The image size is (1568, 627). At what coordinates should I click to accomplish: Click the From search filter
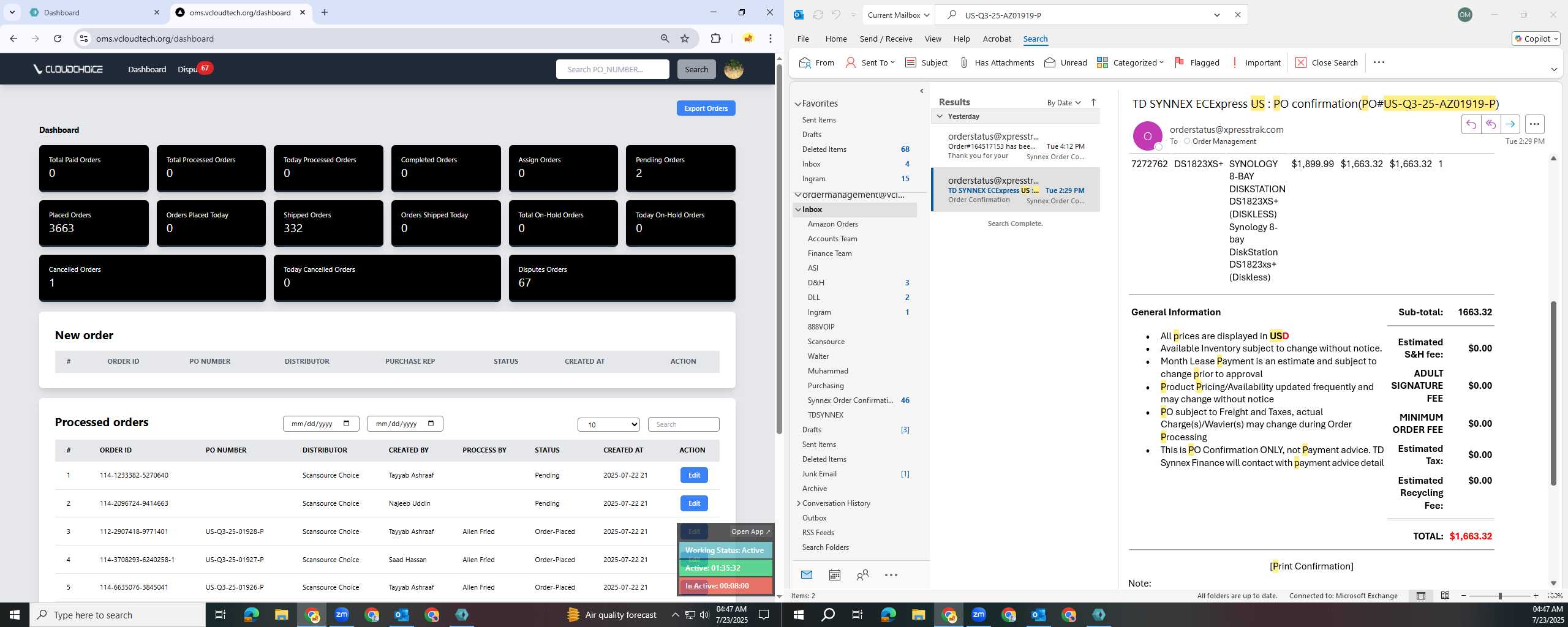point(816,62)
